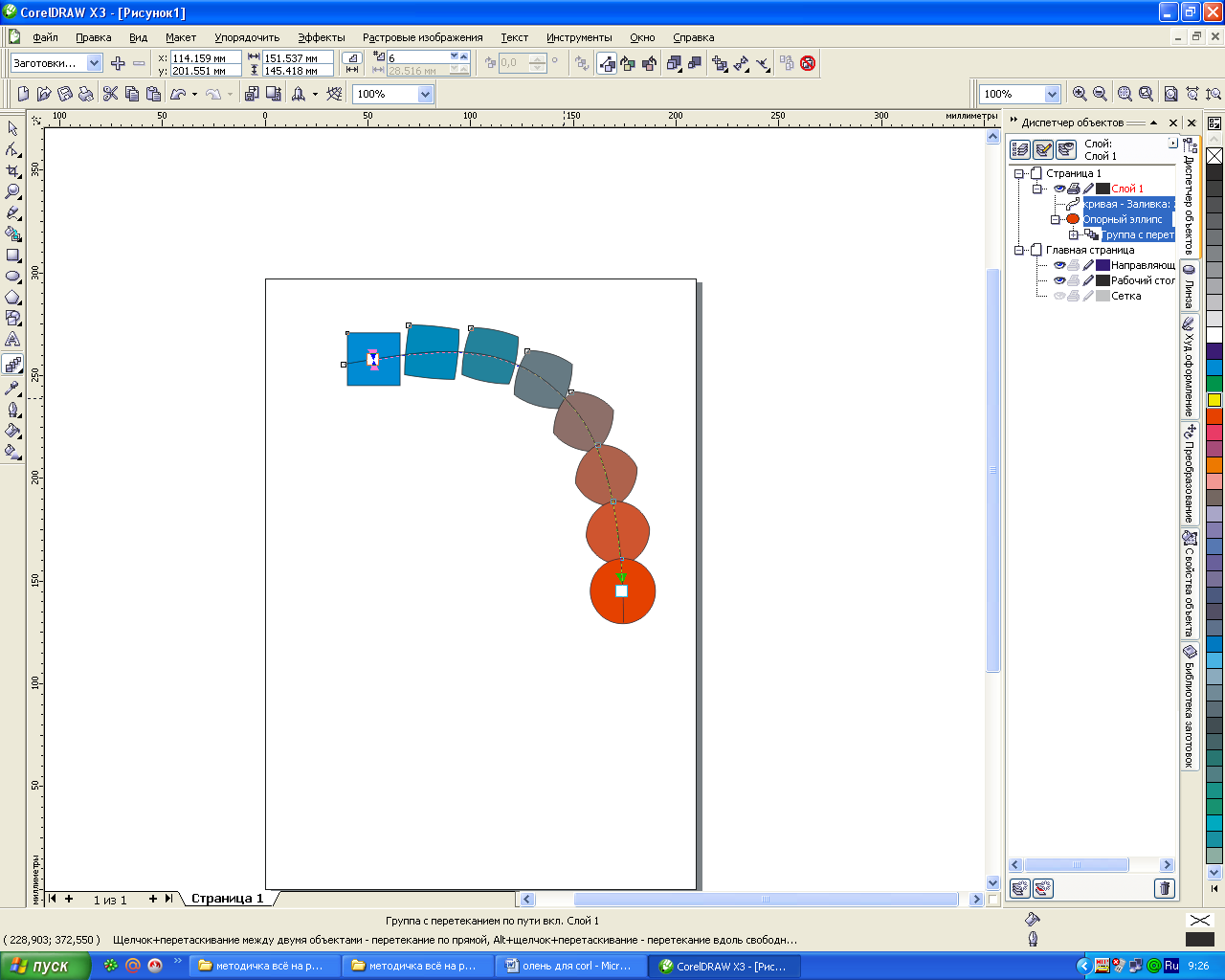The width and height of the screenshot is (1225, 980).
Task: Select the Basic Shapes tool in the toolbox
Action: [x=12, y=319]
